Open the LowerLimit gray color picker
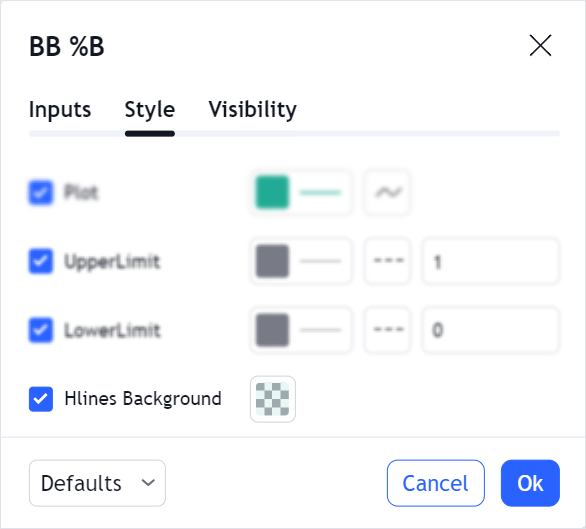The height and width of the screenshot is (529, 586). 301,330
